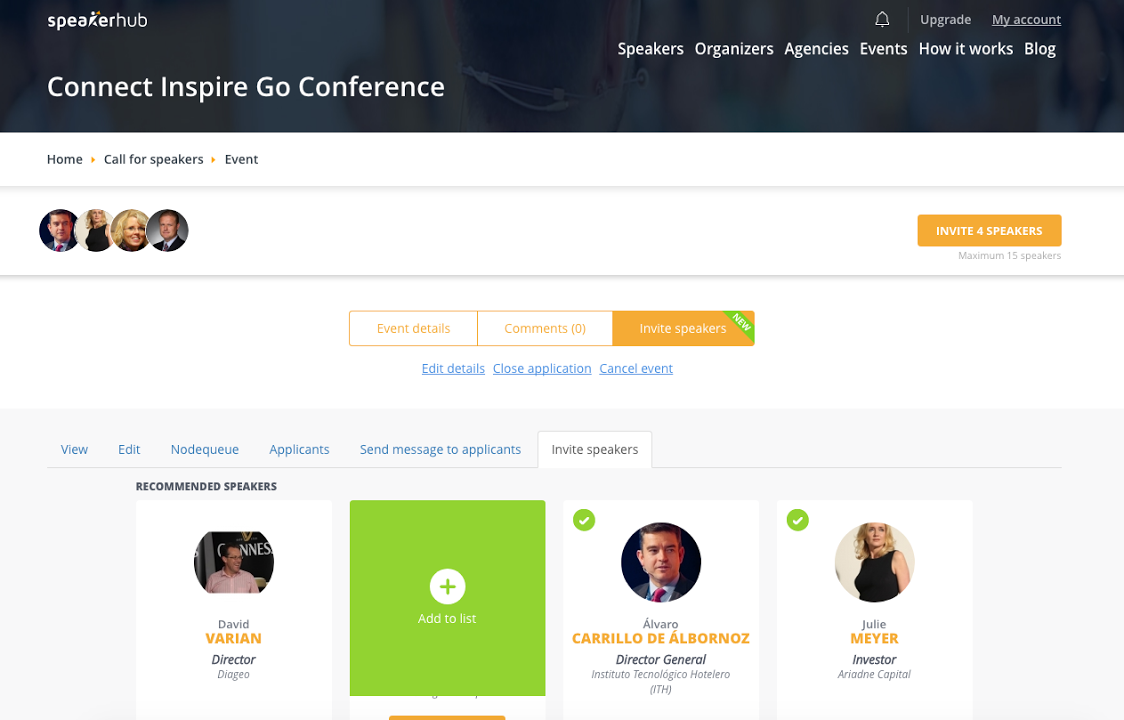Open Julie Meyer's profile photo
The width and height of the screenshot is (1124, 720).
click(874, 563)
